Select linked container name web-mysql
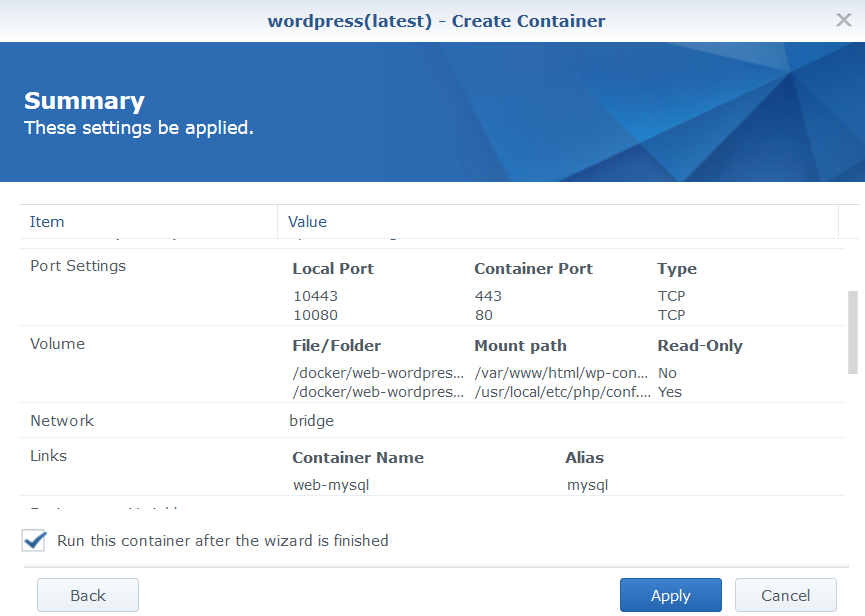The height and width of the screenshot is (616, 865). (x=331, y=485)
